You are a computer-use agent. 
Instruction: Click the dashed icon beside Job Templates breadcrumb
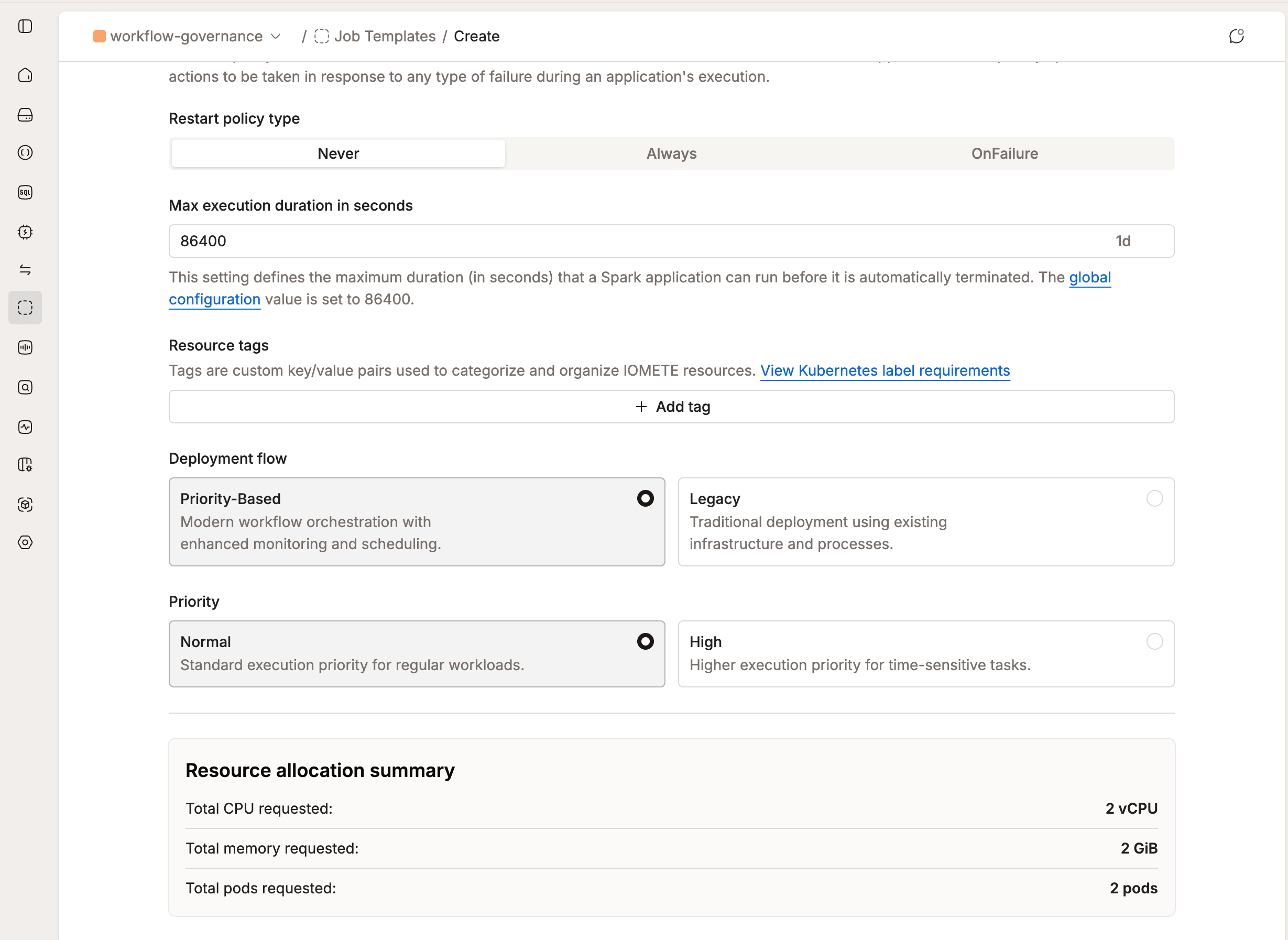coord(321,37)
